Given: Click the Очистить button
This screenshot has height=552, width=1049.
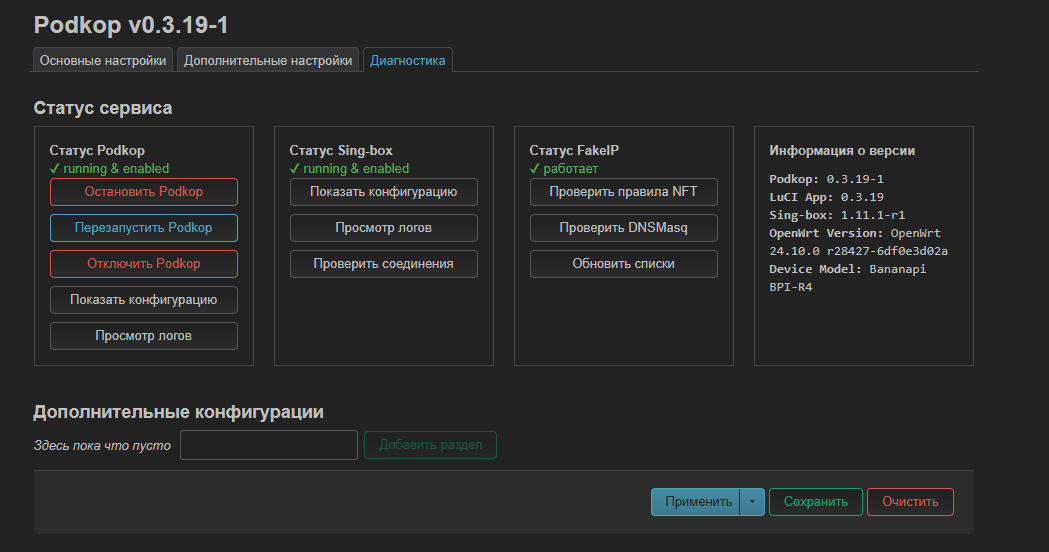Looking at the screenshot, I should click(910, 502).
